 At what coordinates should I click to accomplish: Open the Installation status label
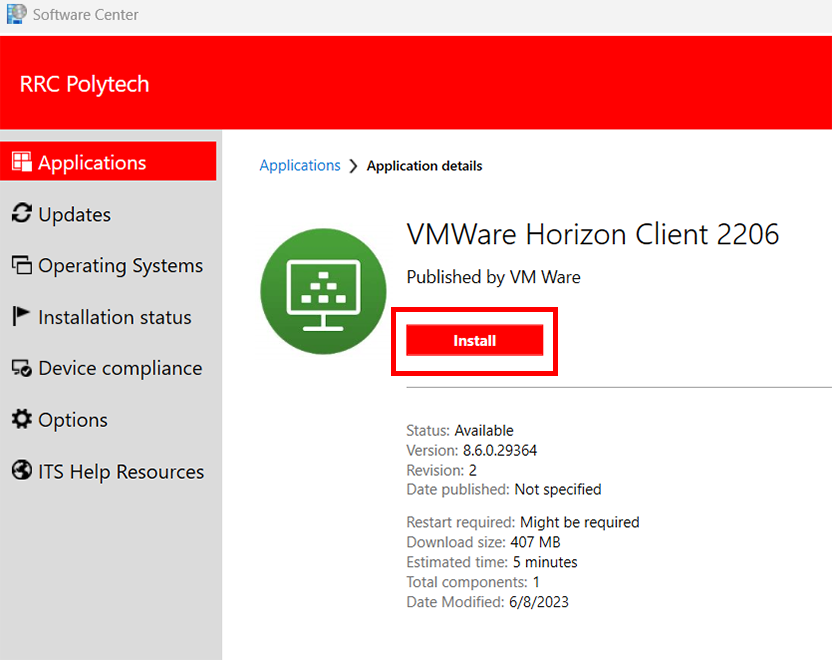(x=114, y=317)
